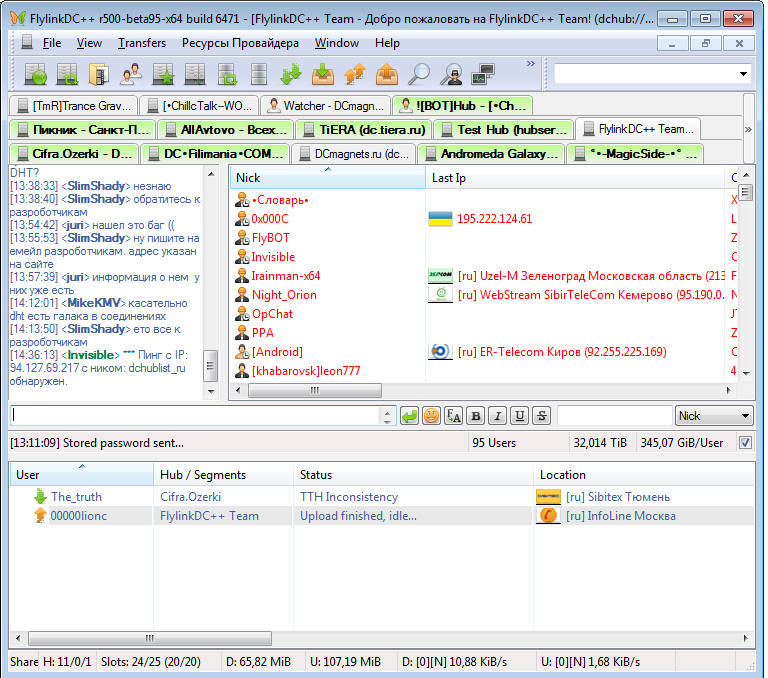Viewport: 768px width, 678px height.
Task: Expand hidden toolbar buttons chevron
Action: pyautogui.click(x=531, y=64)
